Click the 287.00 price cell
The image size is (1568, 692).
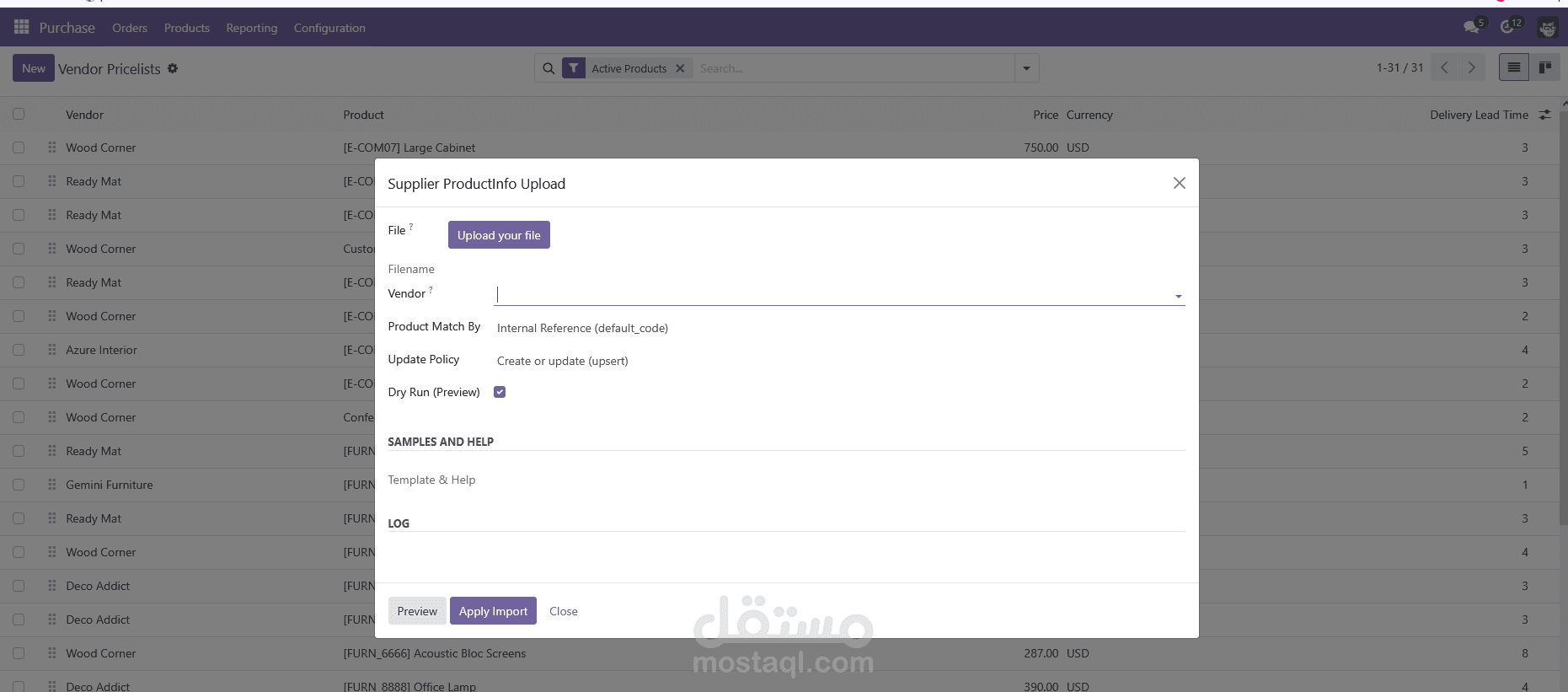[1041, 653]
